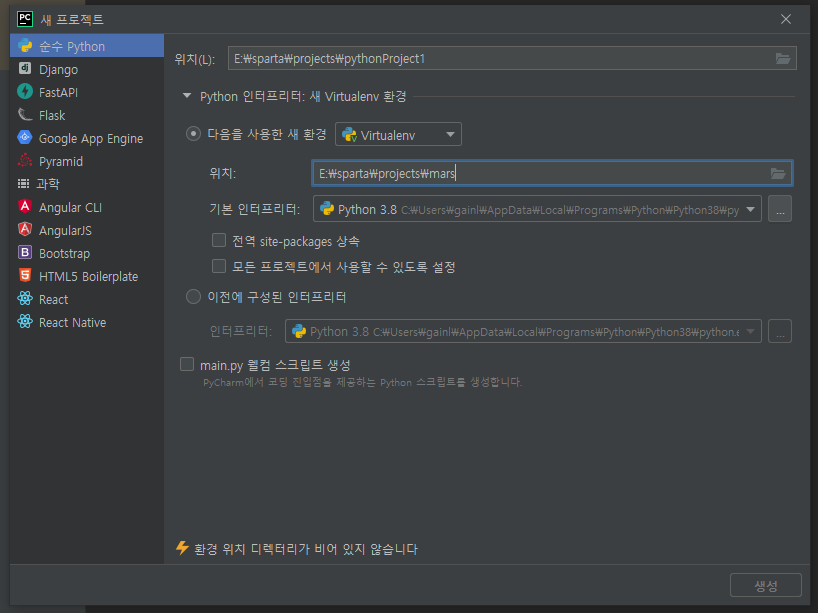Click the Bootstrap B icon
This screenshot has height=613, width=818.
(25, 253)
